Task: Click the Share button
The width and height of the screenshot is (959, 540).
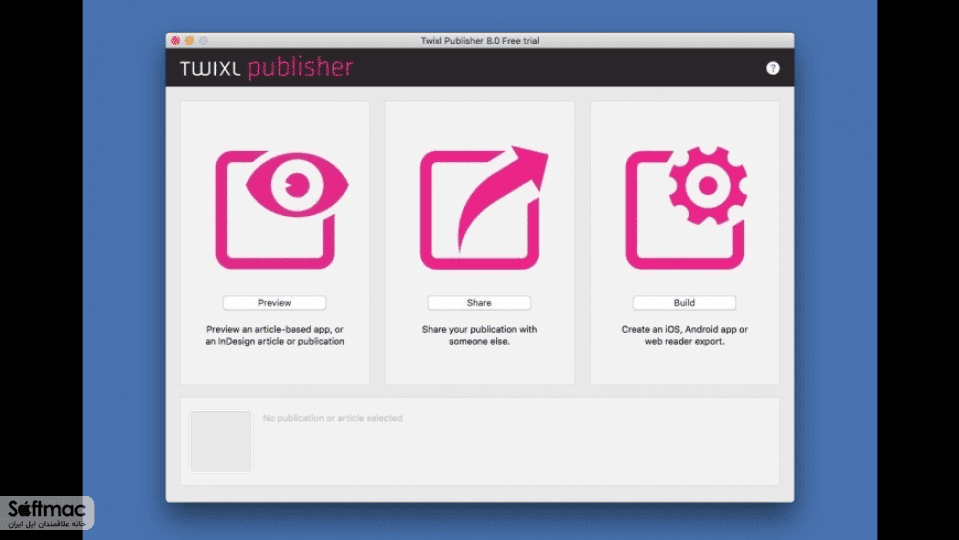Action: pos(479,303)
